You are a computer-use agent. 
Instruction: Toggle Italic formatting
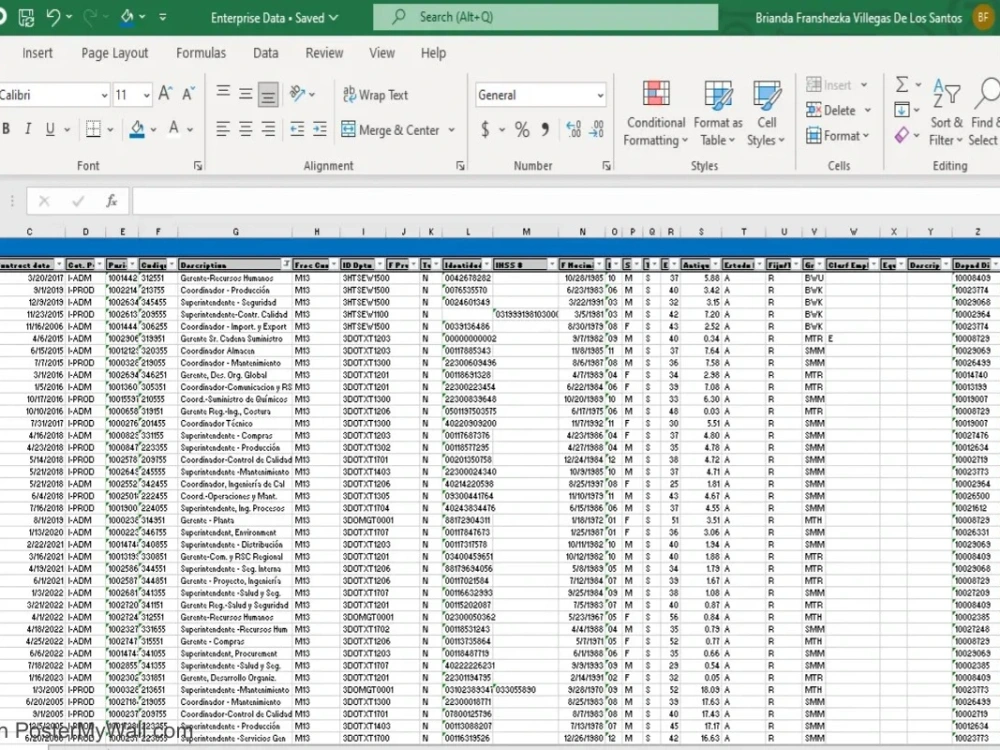coord(27,129)
